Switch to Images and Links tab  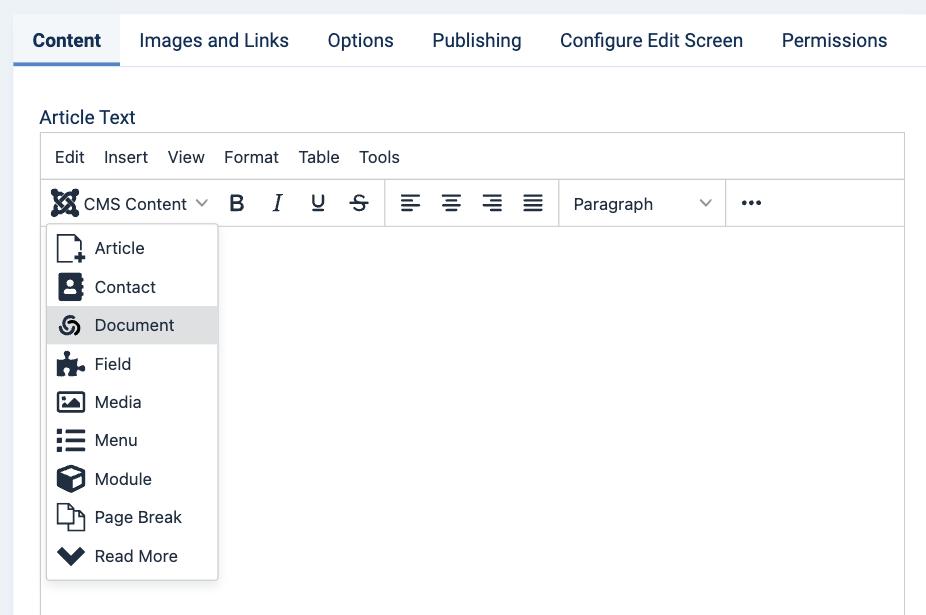point(214,40)
